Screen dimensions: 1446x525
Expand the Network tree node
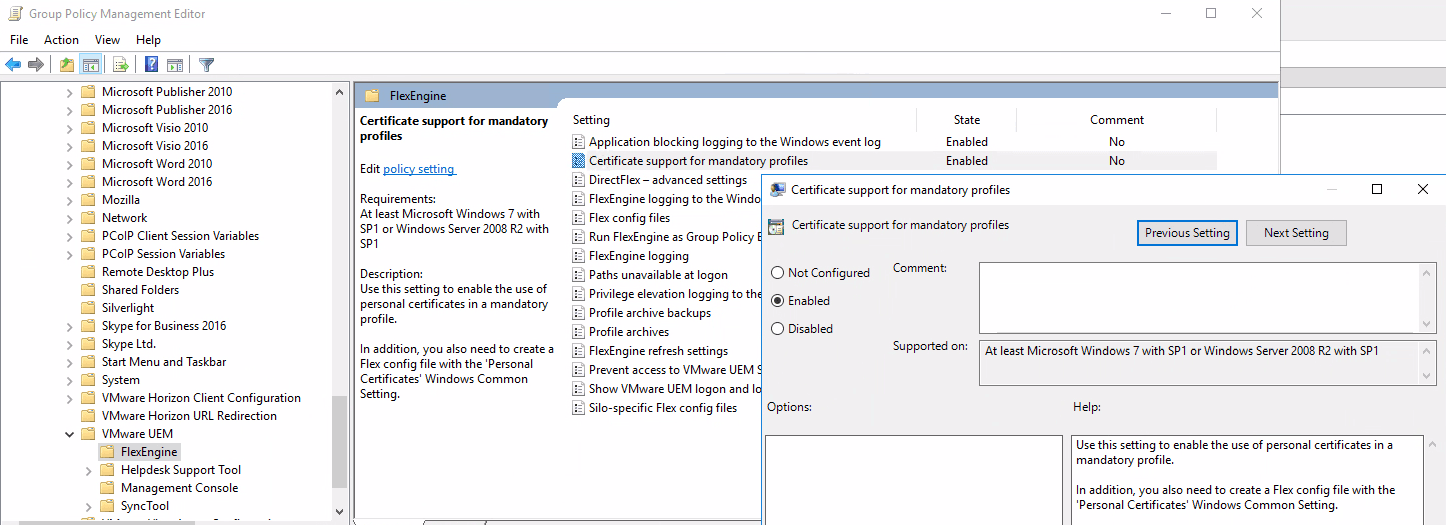(x=69, y=218)
